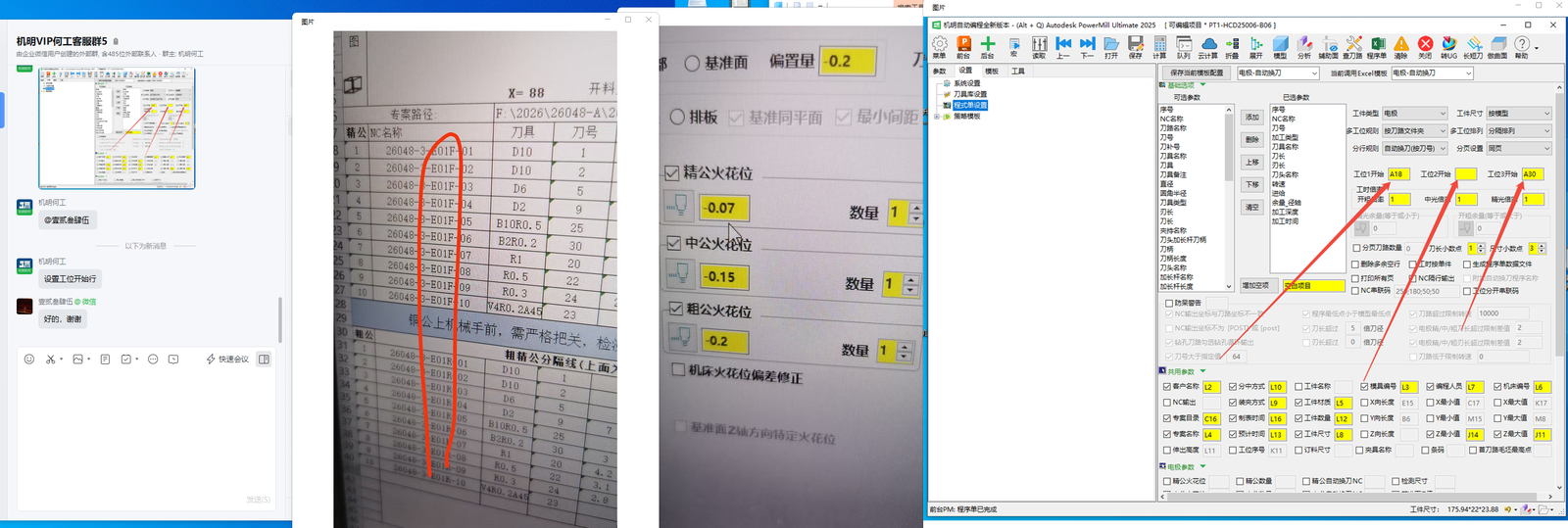Click the 清除 warning triangle icon
Image resolution: width=1568 pixels, height=528 pixels.
click(x=1401, y=46)
